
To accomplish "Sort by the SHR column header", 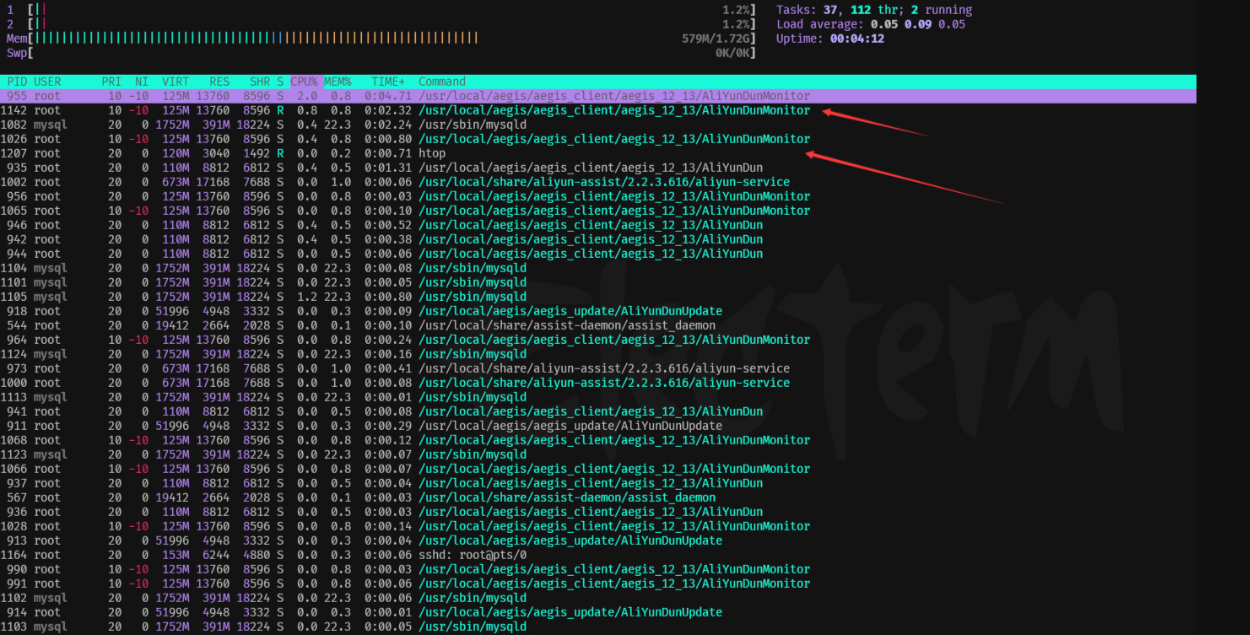I will [x=258, y=82].
